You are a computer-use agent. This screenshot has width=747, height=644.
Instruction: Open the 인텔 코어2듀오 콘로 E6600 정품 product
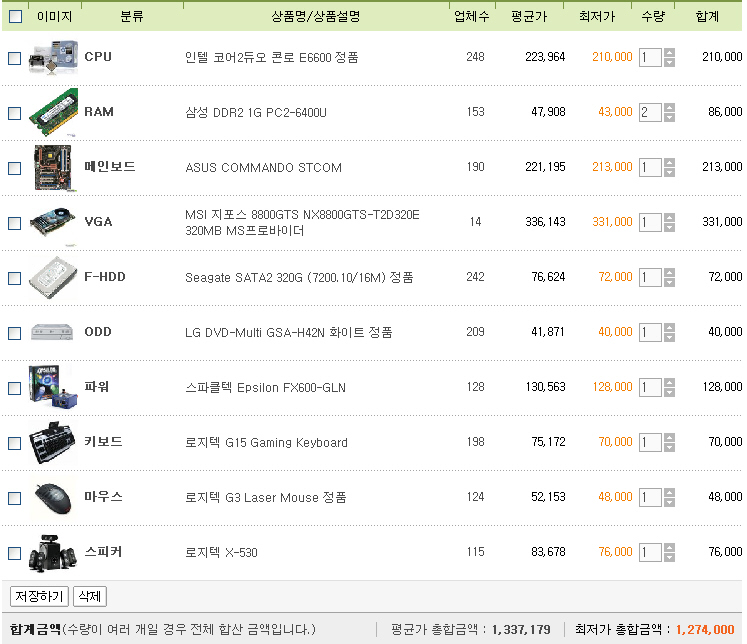(272, 58)
